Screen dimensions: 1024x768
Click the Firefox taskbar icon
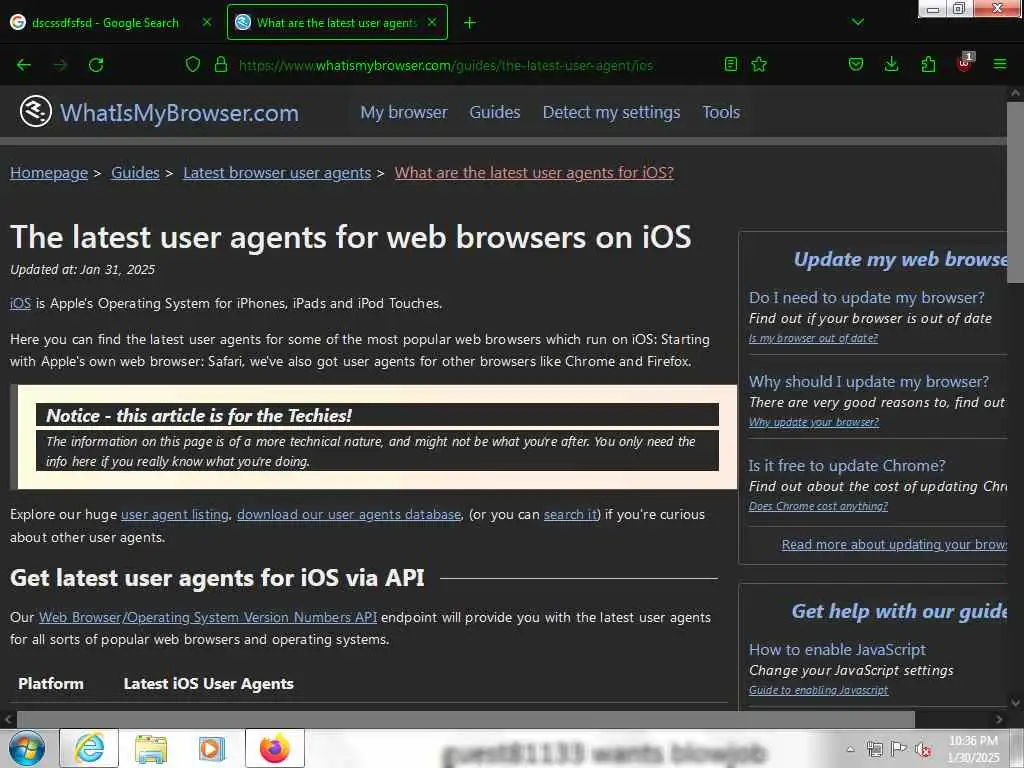click(x=275, y=748)
